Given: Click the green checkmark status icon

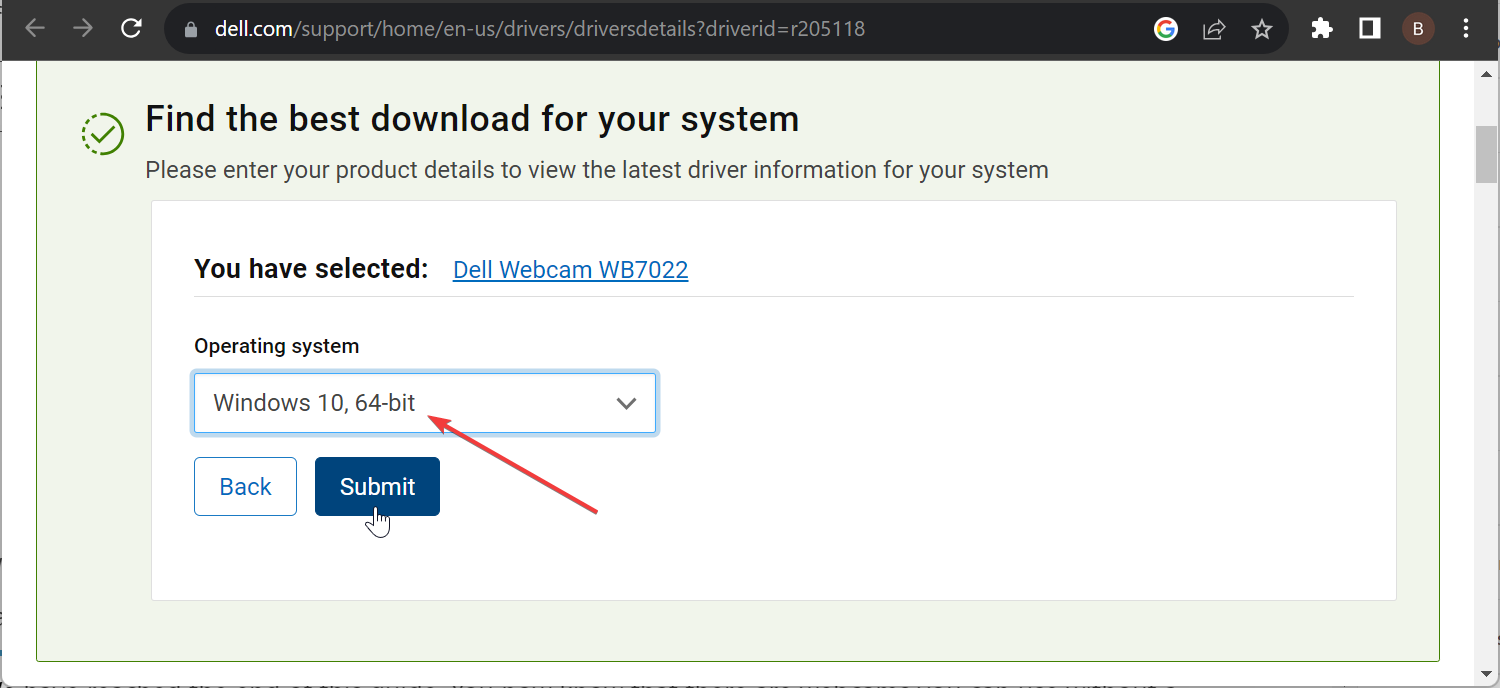Looking at the screenshot, I should click(x=103, y=133).
